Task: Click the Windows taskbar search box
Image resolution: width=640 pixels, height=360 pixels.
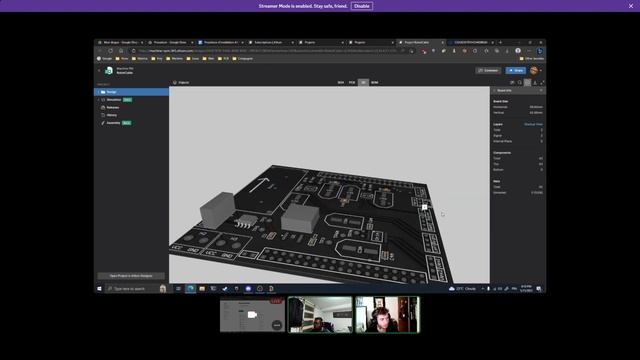Action: (x=136, y=289)
